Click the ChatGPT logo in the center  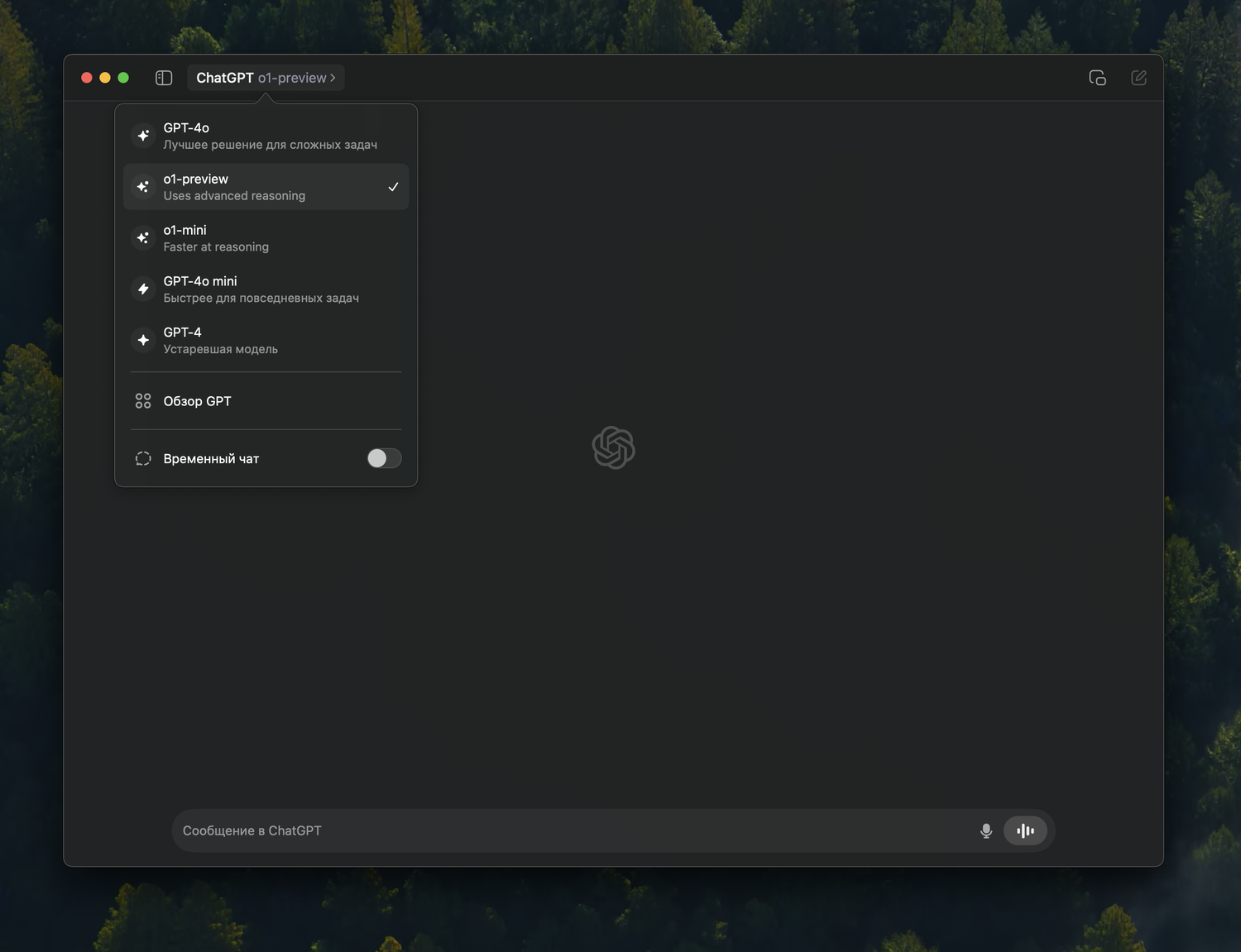click(x=614, y=447)
